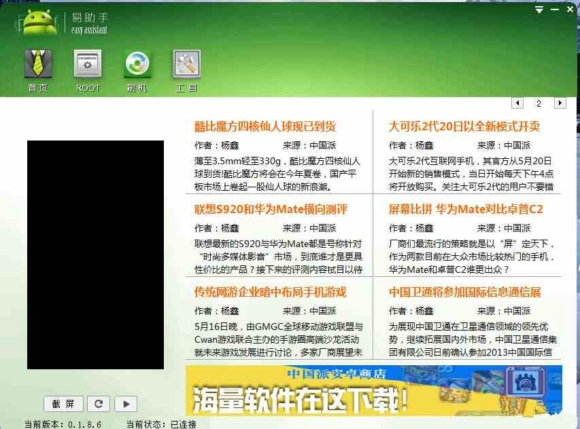This screenshot has width=580, height=429.
Task: Open the title bar dropdown menu arrow
Action: tap(539, 10)
